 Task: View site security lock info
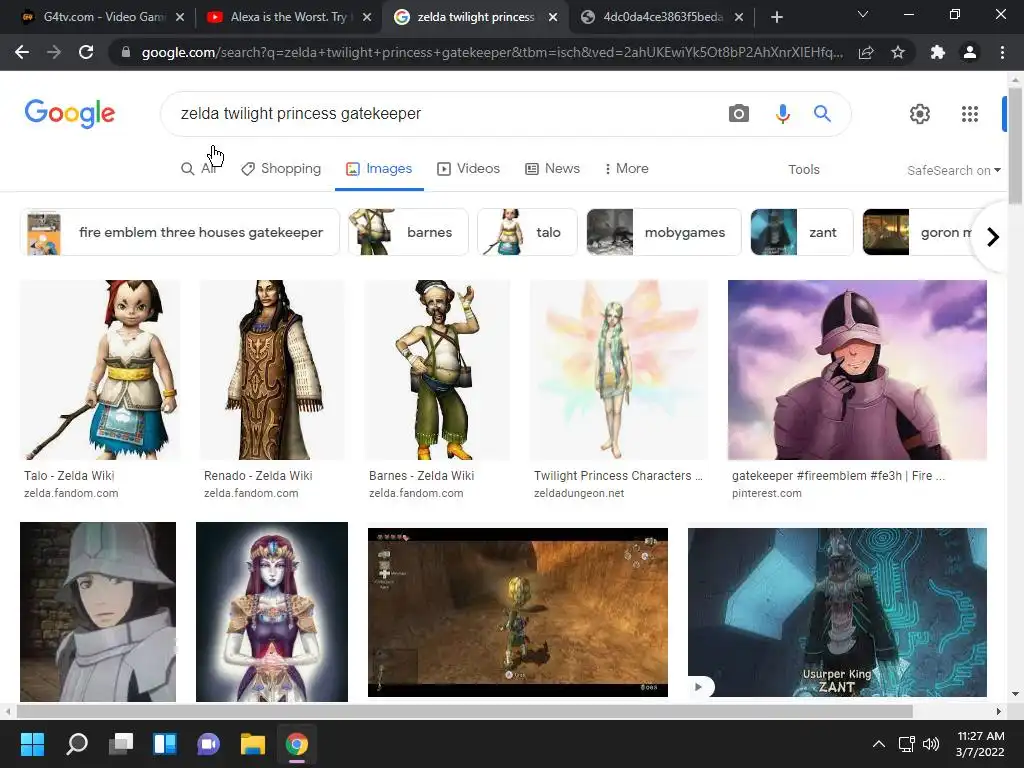coord(126,52)
